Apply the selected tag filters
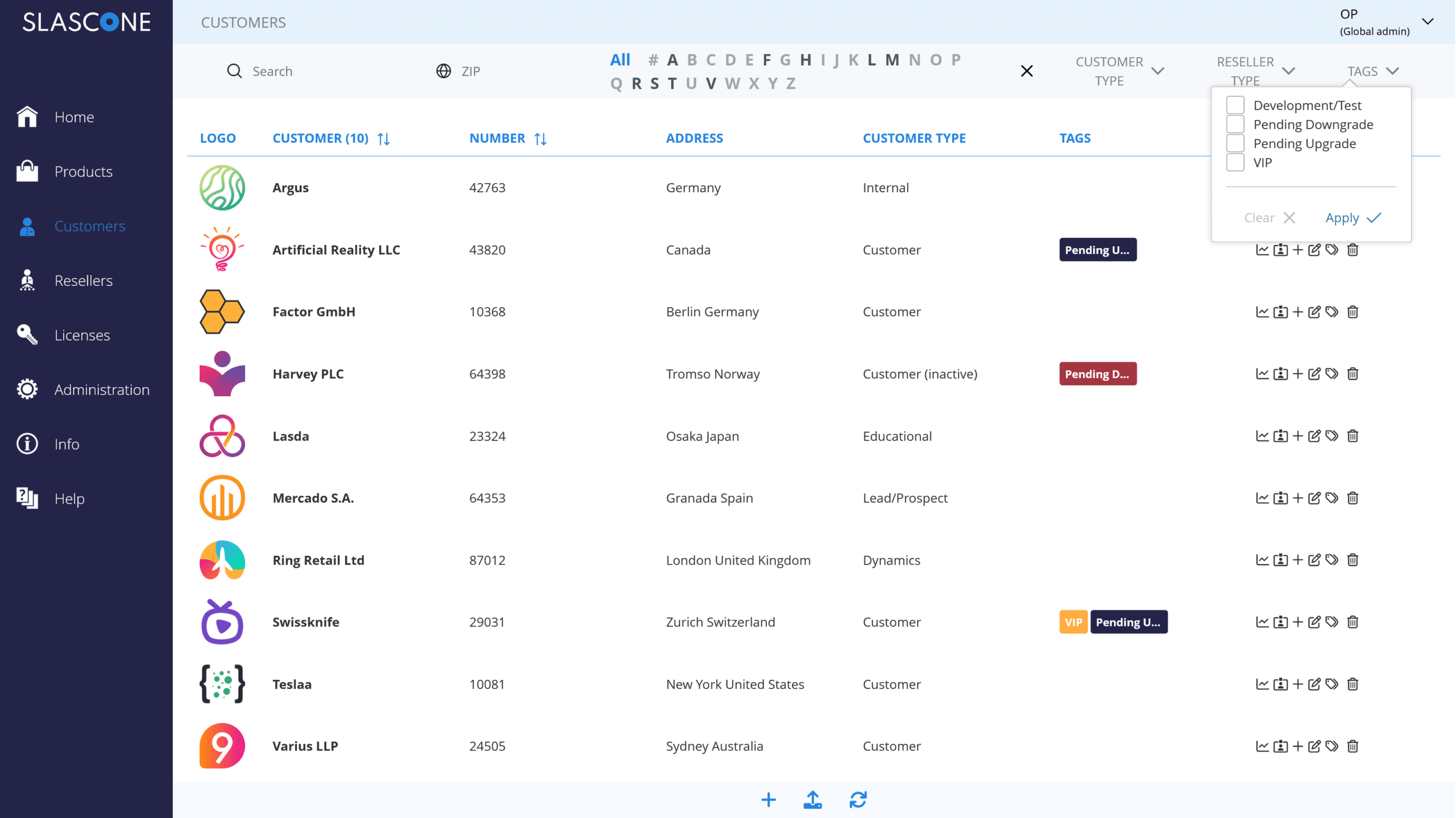The image size is (1456, 818). [x=1352, y=218]
